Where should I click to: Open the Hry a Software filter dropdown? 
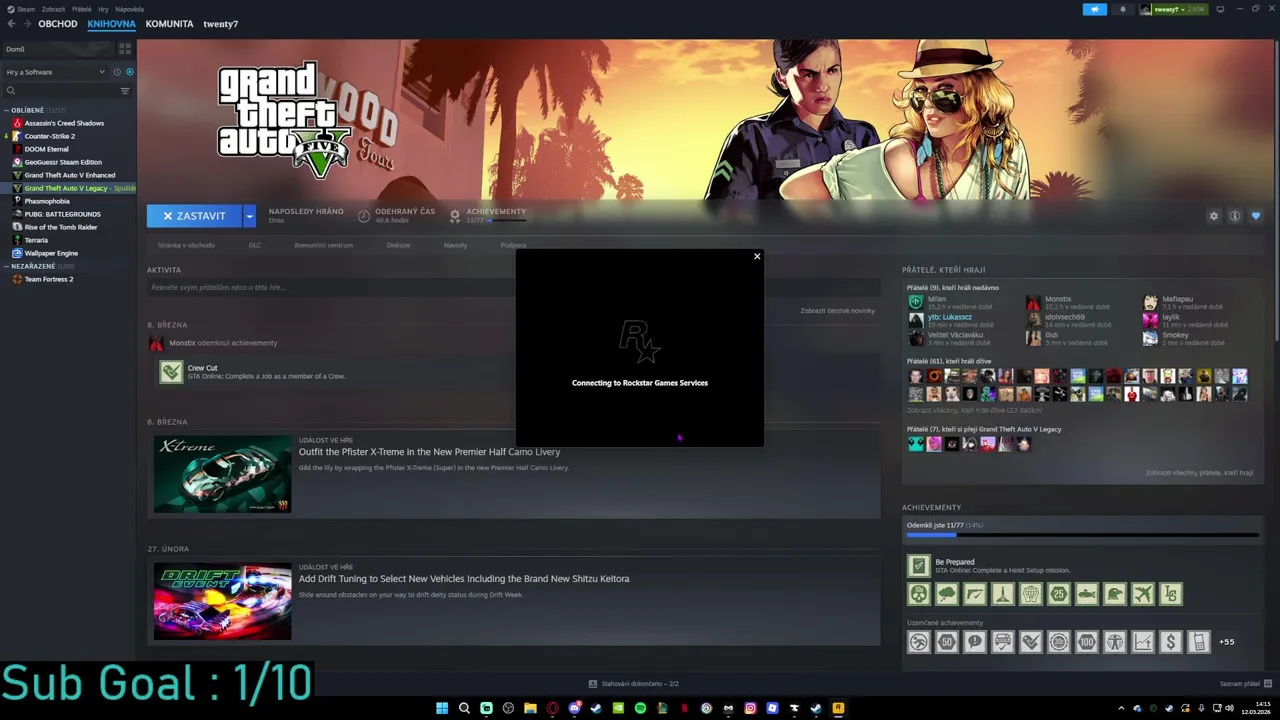[54, 72]
